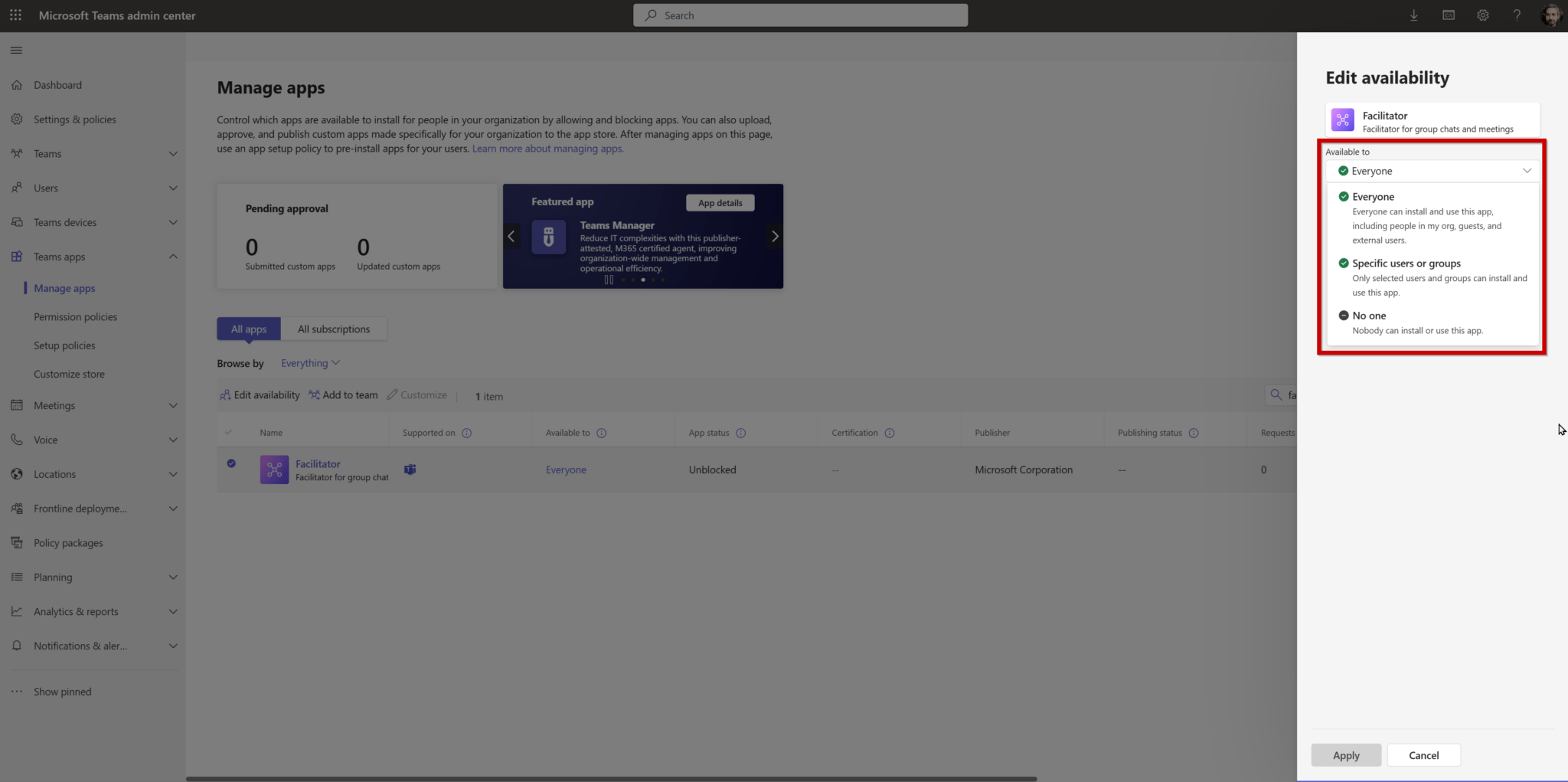Click the Apply button

(1345, 754)
